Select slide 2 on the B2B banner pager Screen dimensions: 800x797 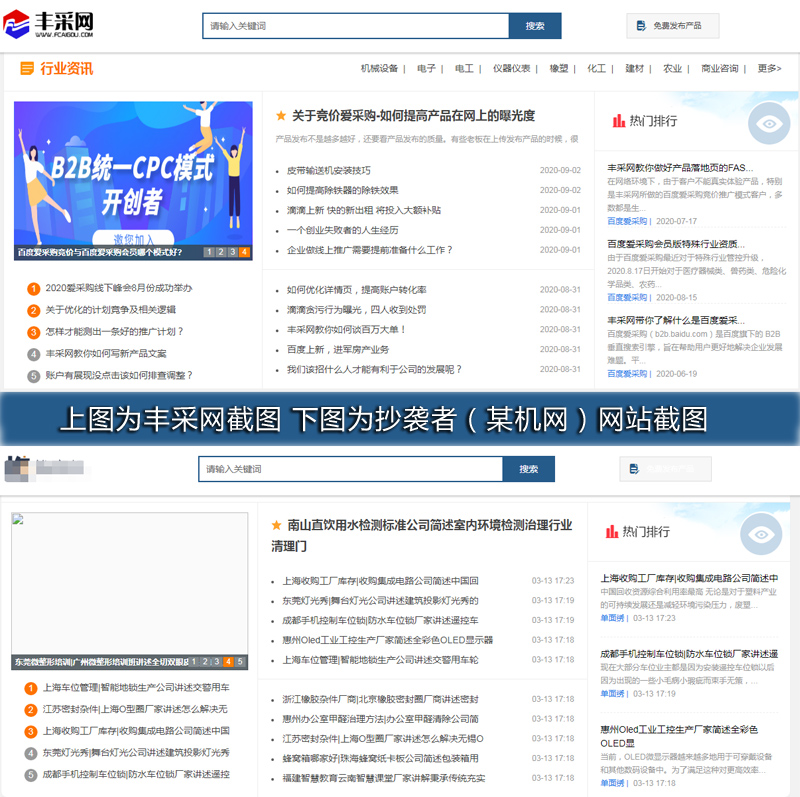[x=221, y=252]
